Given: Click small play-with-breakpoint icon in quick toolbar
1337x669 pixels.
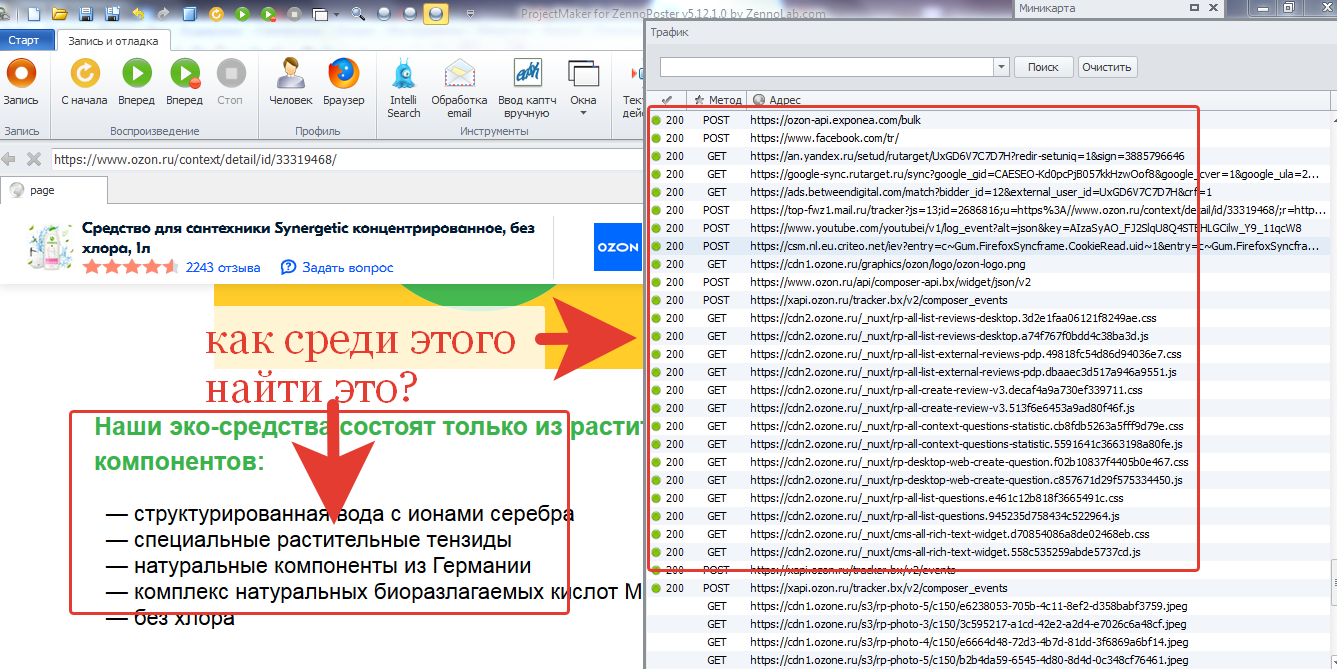Looking at the screenshot, I should 269,14.
